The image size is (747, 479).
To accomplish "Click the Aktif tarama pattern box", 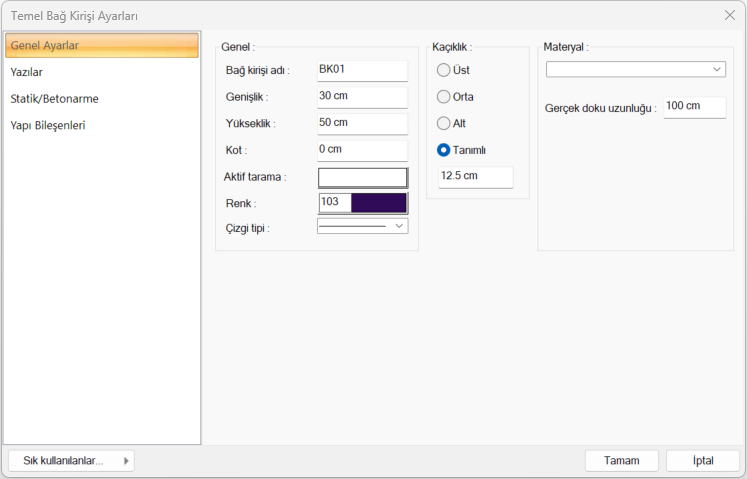I will tap(362, 177).
